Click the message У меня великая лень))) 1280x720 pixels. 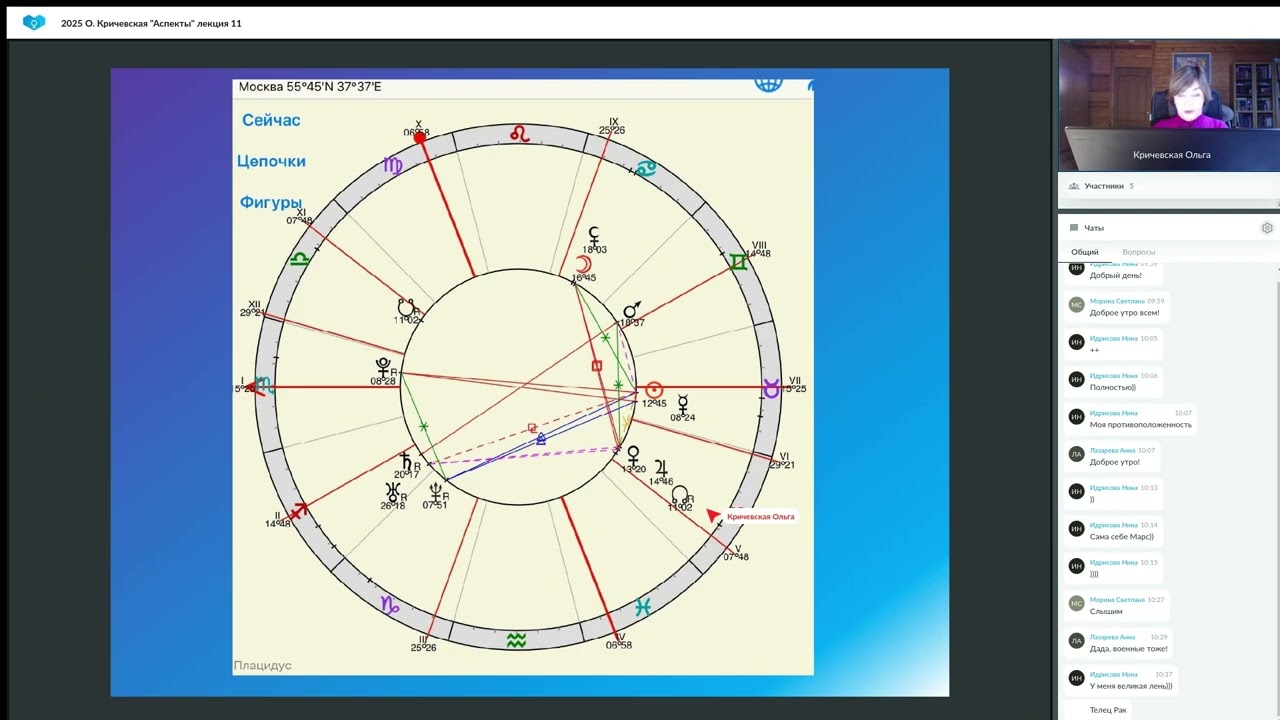point(1131,686)
